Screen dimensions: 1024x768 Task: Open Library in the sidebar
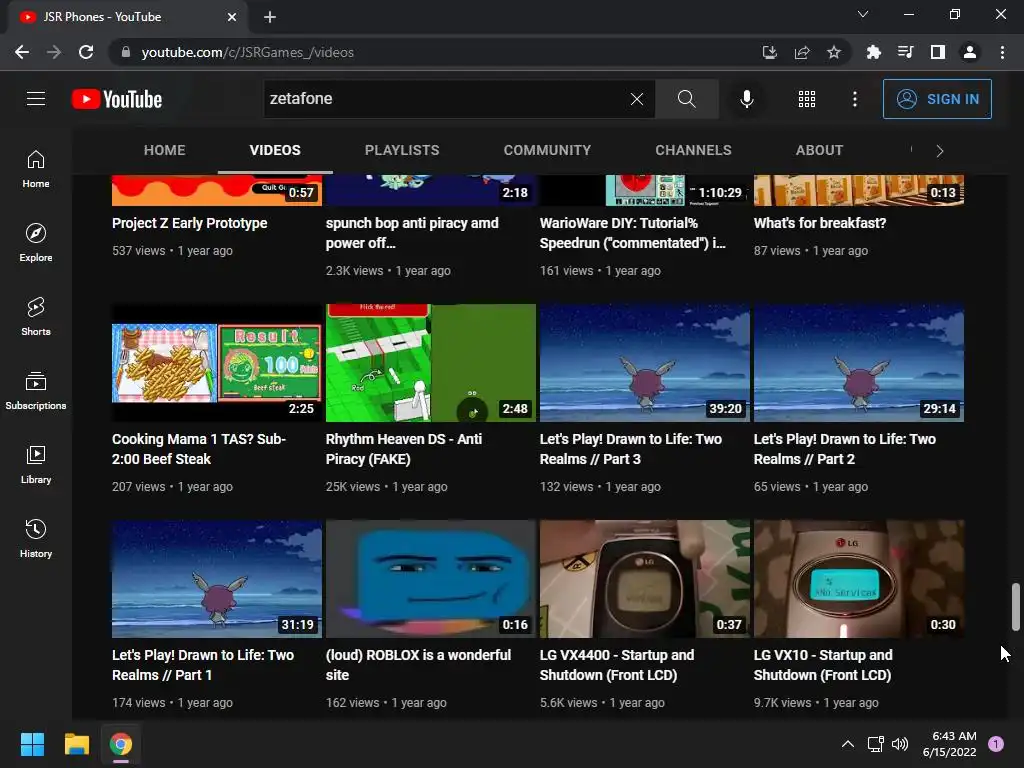coord(36,464)
